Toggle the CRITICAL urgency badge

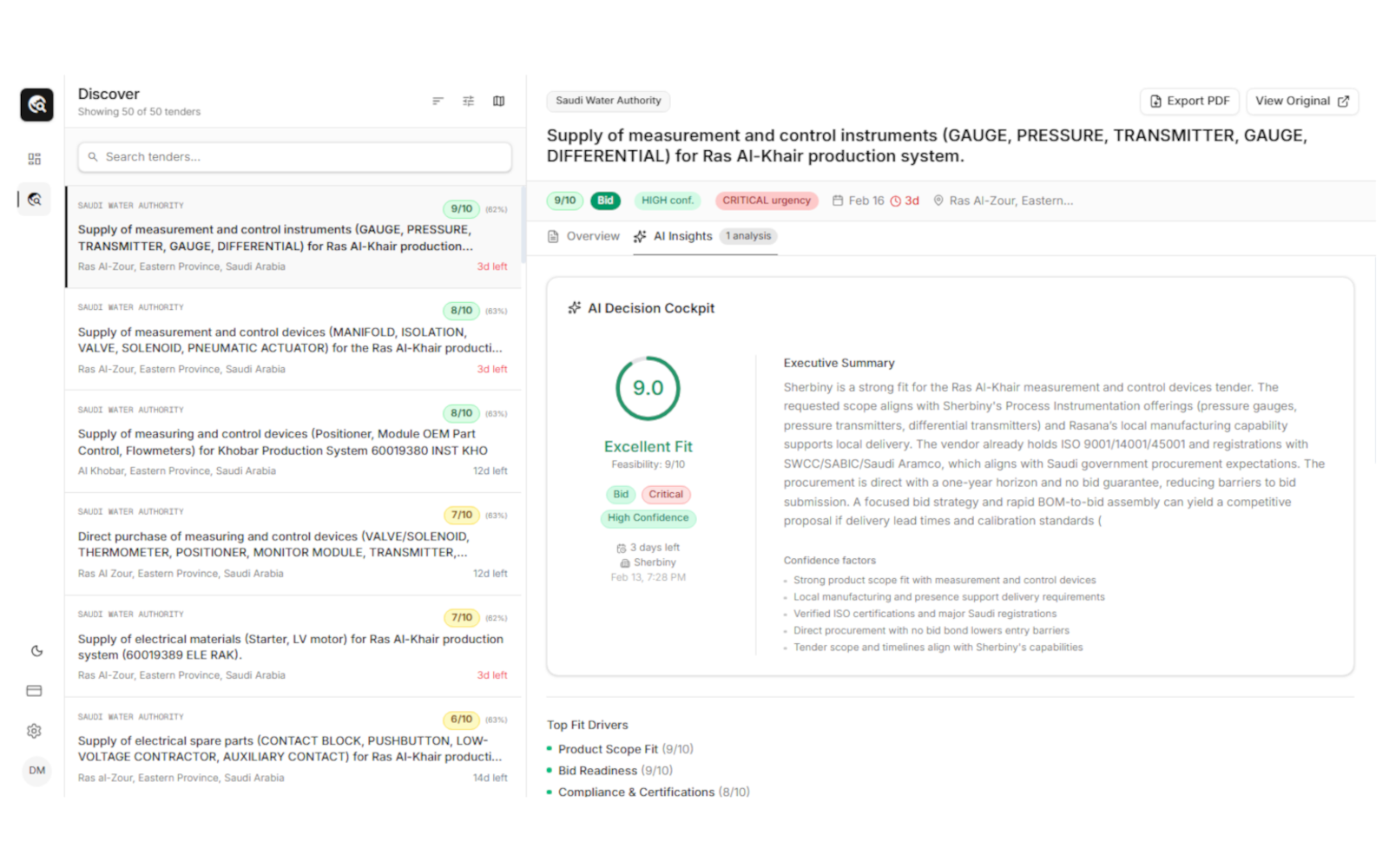click(766, 201)
